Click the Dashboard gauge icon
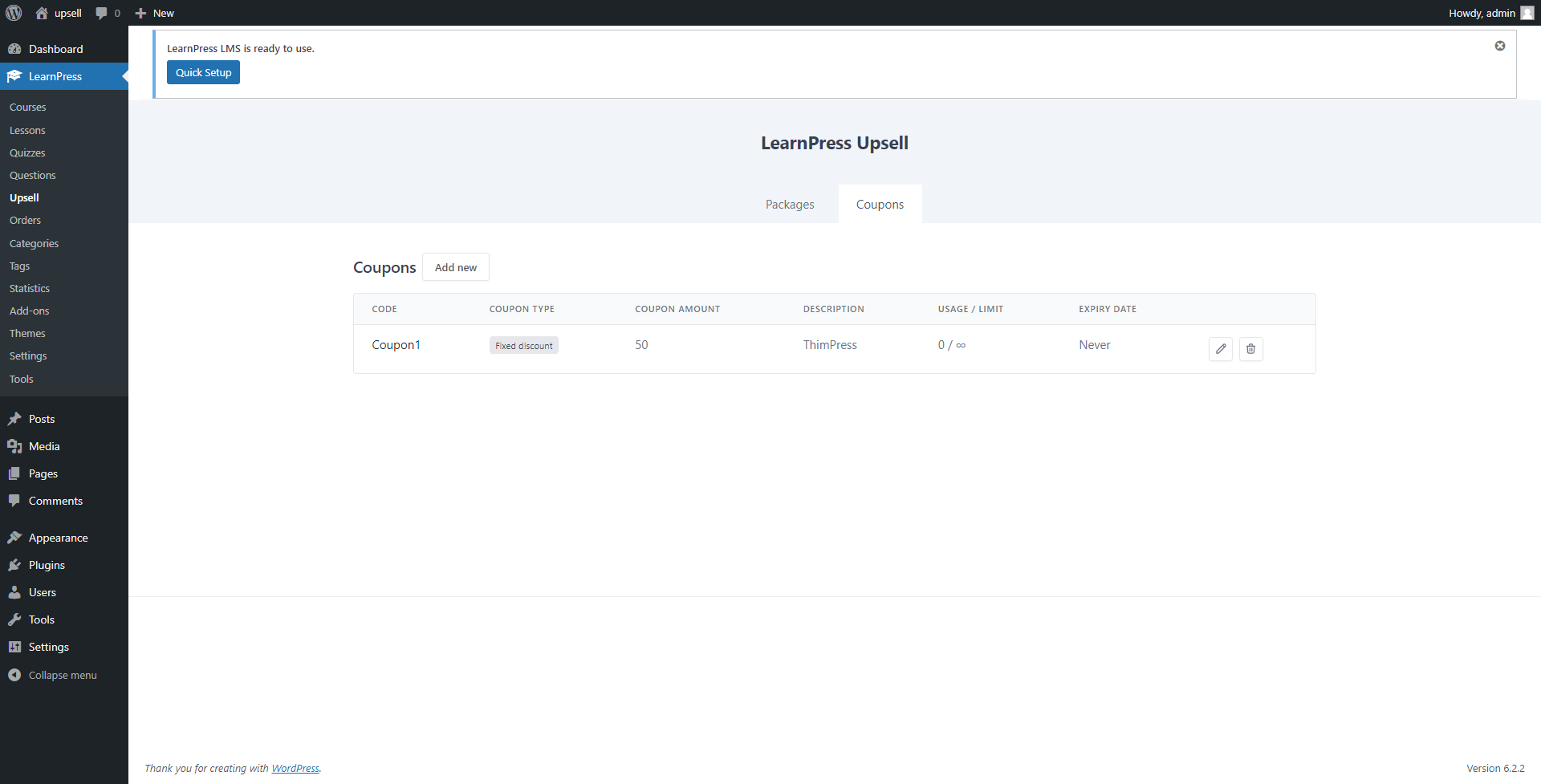Image resolution: width=1541 pixels, height=784 pixels. 14,49
